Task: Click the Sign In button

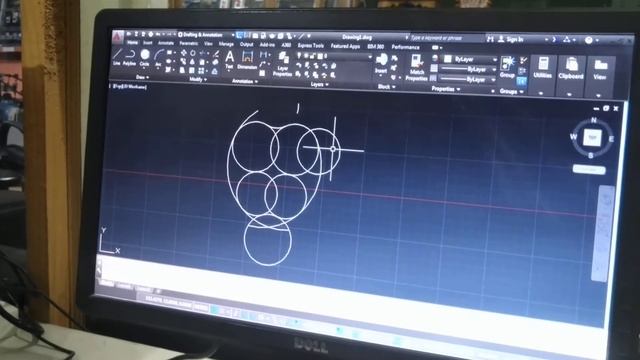Action: [511, 39]
